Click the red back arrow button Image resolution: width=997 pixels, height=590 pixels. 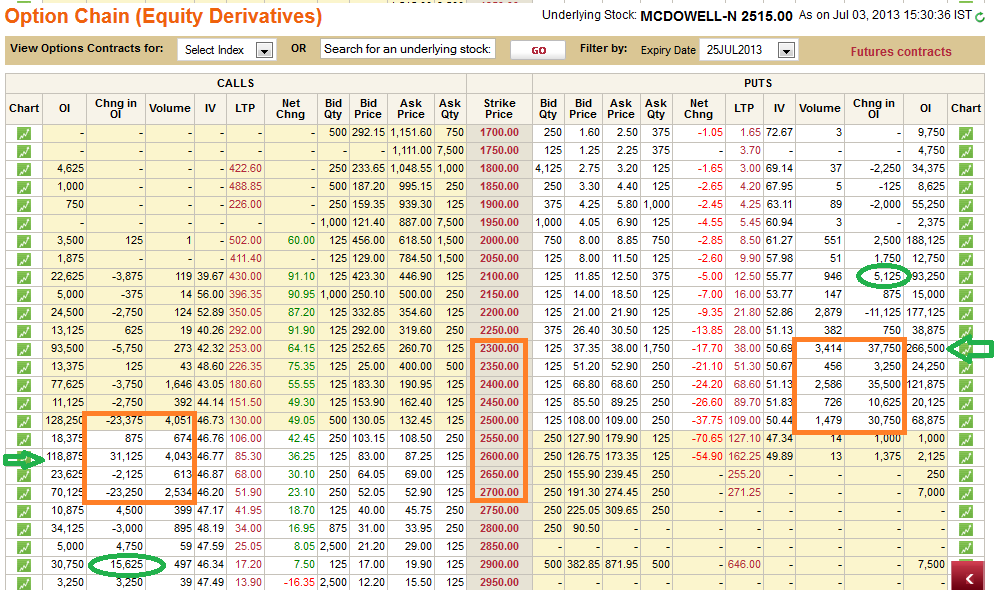(970, 577)
